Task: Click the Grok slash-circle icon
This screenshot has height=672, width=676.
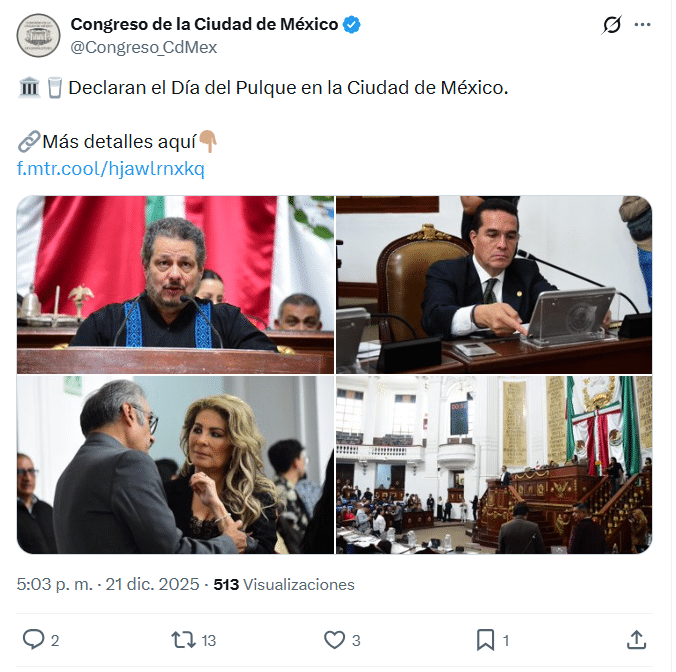Action: pyautogui.click(x=611, y=25)
